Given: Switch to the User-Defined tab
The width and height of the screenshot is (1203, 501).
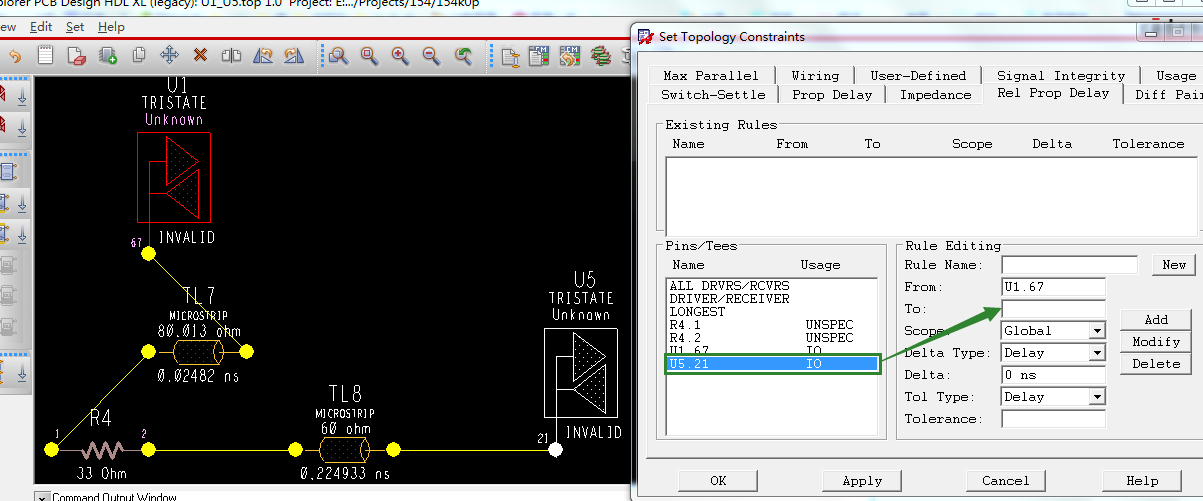Looking at the screenshot, I should (918, 75).
